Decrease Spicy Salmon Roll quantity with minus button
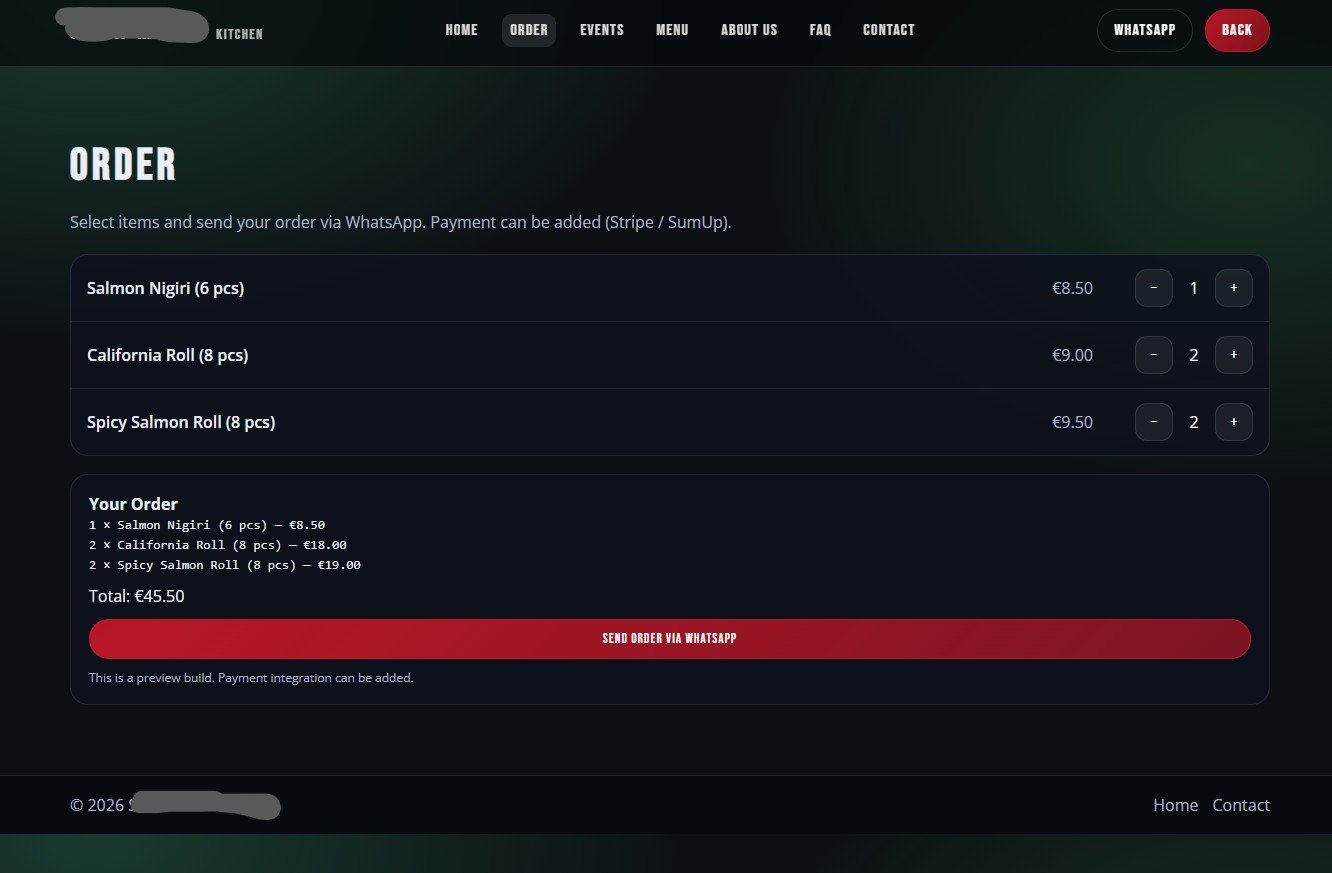Image resolution: width=1332 pixels, height=873 pixels. (x=1153, y=421)
